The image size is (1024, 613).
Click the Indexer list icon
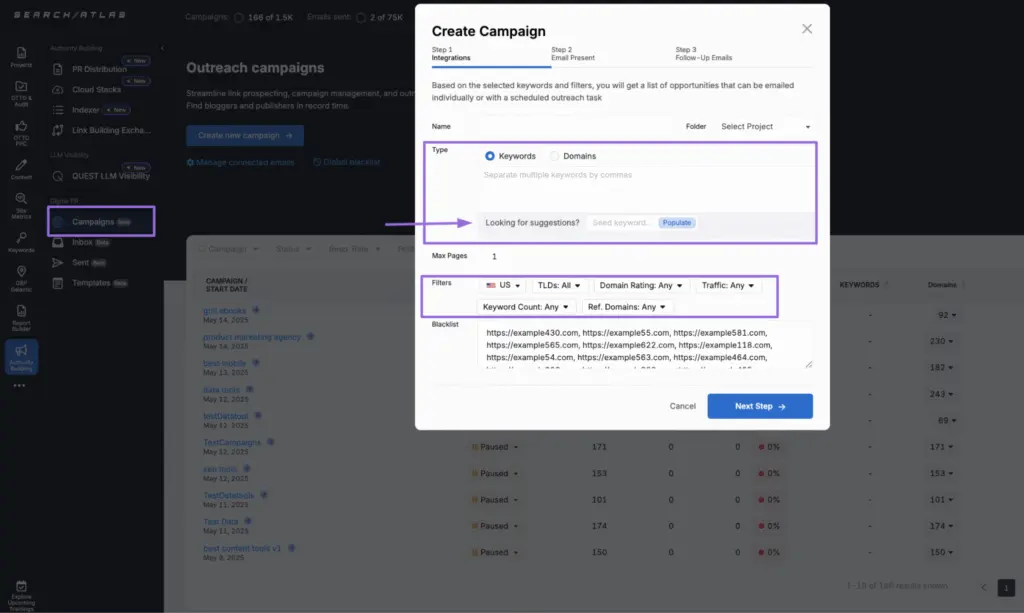[x=57, y=110]
